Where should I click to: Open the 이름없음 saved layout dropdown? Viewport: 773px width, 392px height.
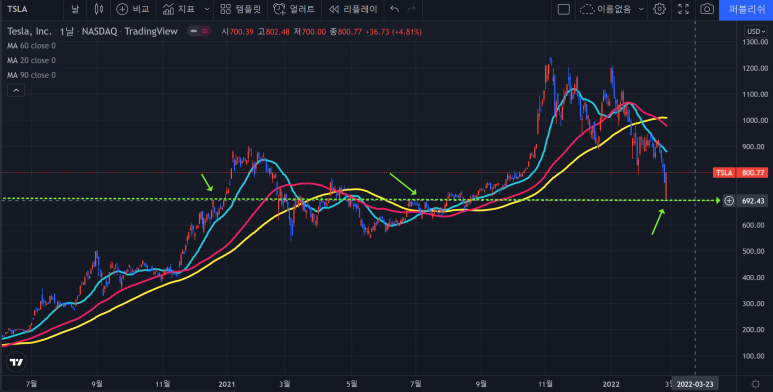pyautogui.click(x=612, y=9)
